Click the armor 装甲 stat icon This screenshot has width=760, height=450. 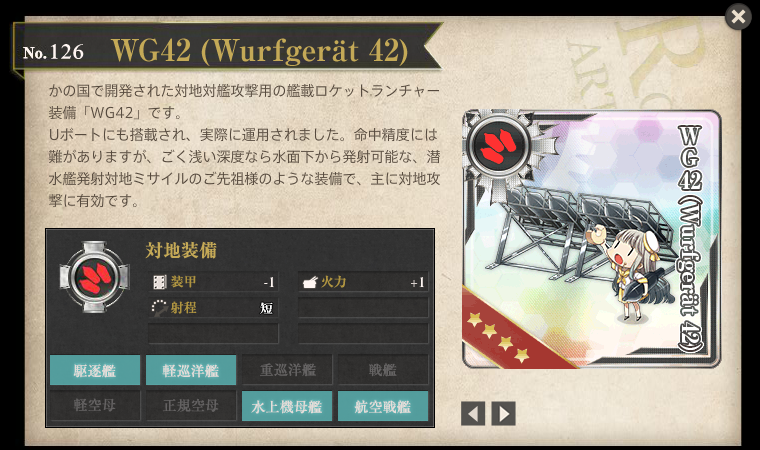pos(159,282)
